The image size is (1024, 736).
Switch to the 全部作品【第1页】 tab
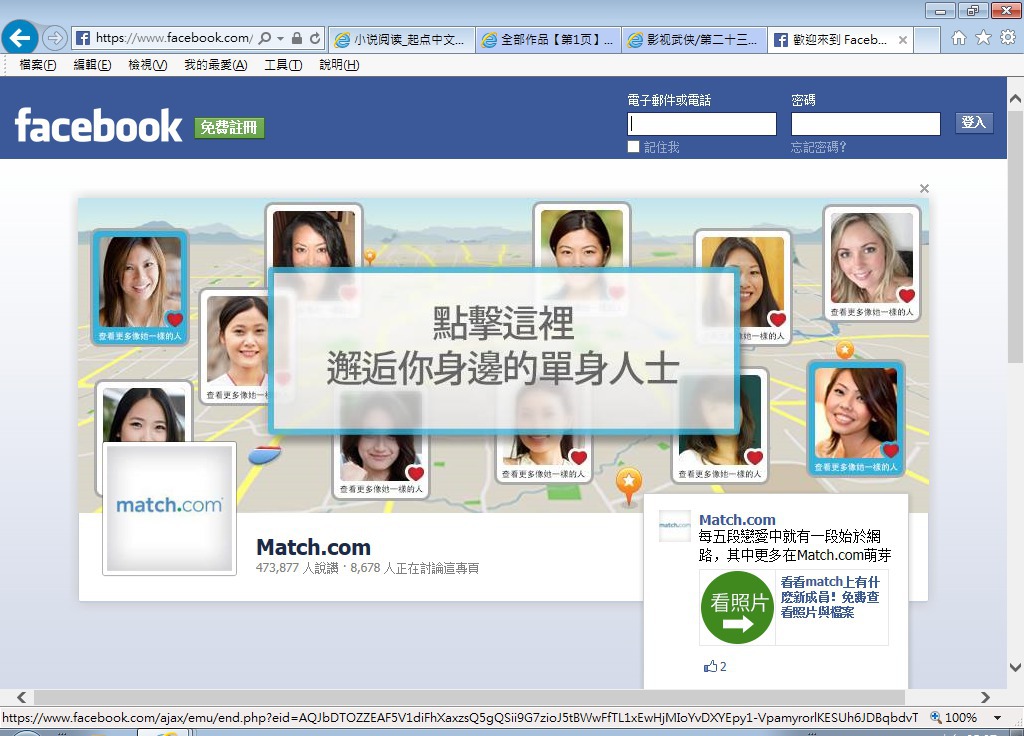coord(549,40)
